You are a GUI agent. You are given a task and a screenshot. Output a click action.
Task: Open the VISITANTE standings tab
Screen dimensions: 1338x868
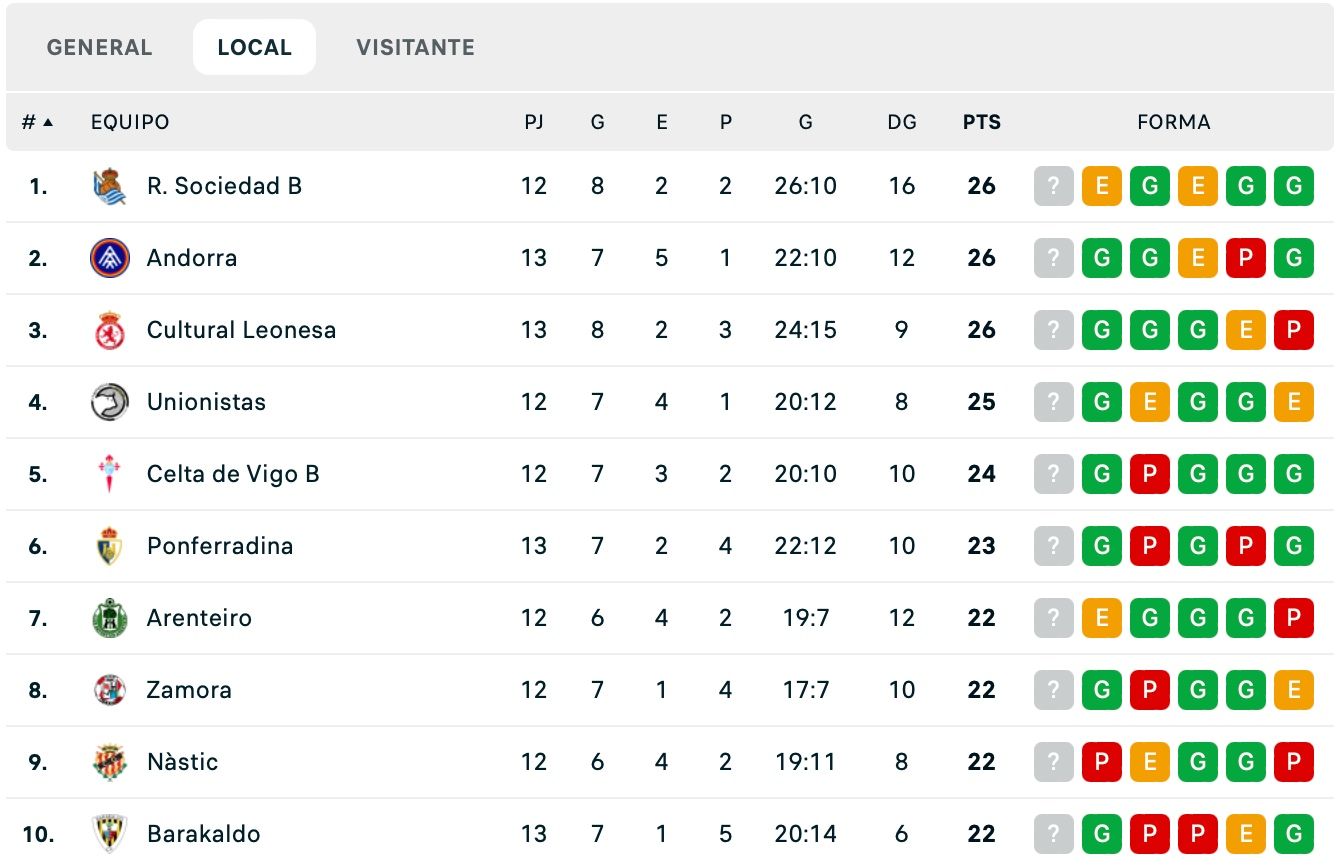(x=415, y=47)
